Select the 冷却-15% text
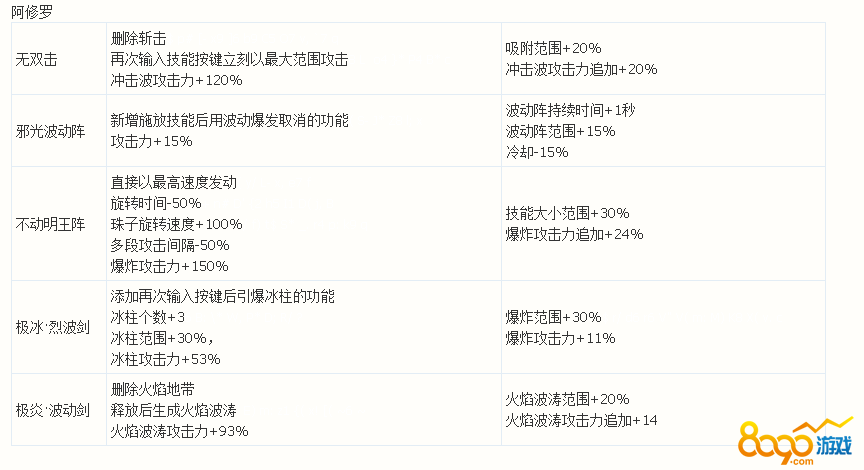 (x=537, y=152)
